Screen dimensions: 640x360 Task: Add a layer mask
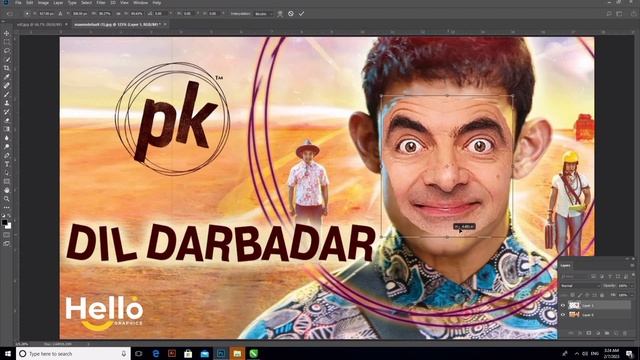click(x=589, y=333)
